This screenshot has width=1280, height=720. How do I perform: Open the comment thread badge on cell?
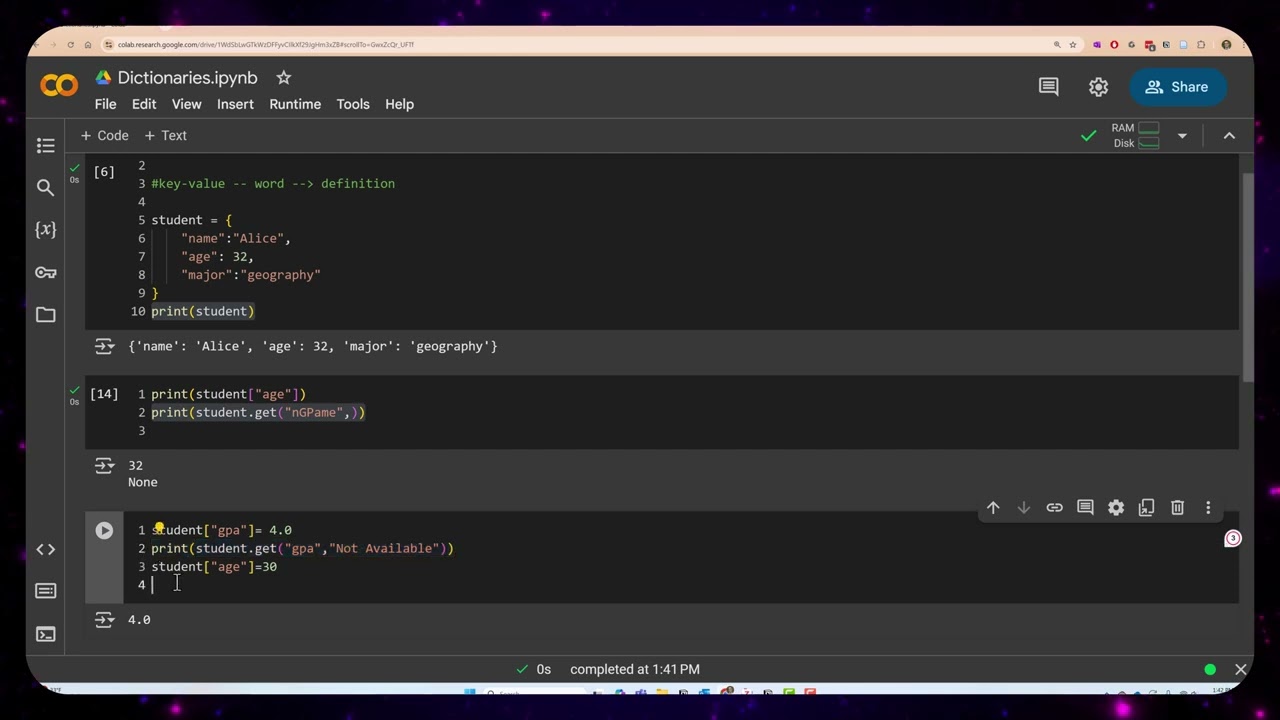tap(1233, 538)
